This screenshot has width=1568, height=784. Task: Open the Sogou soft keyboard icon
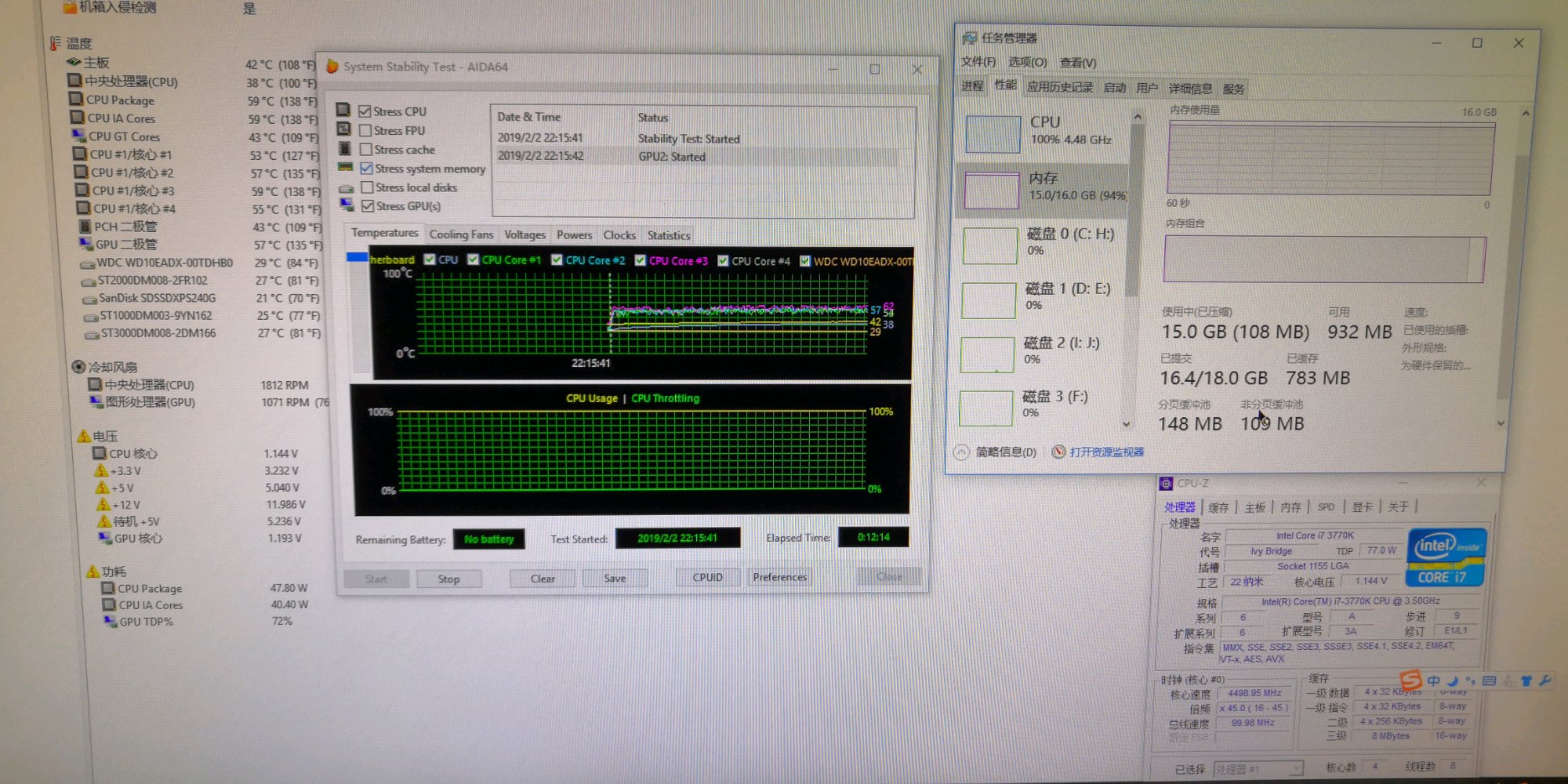[x=1490, y=681]
